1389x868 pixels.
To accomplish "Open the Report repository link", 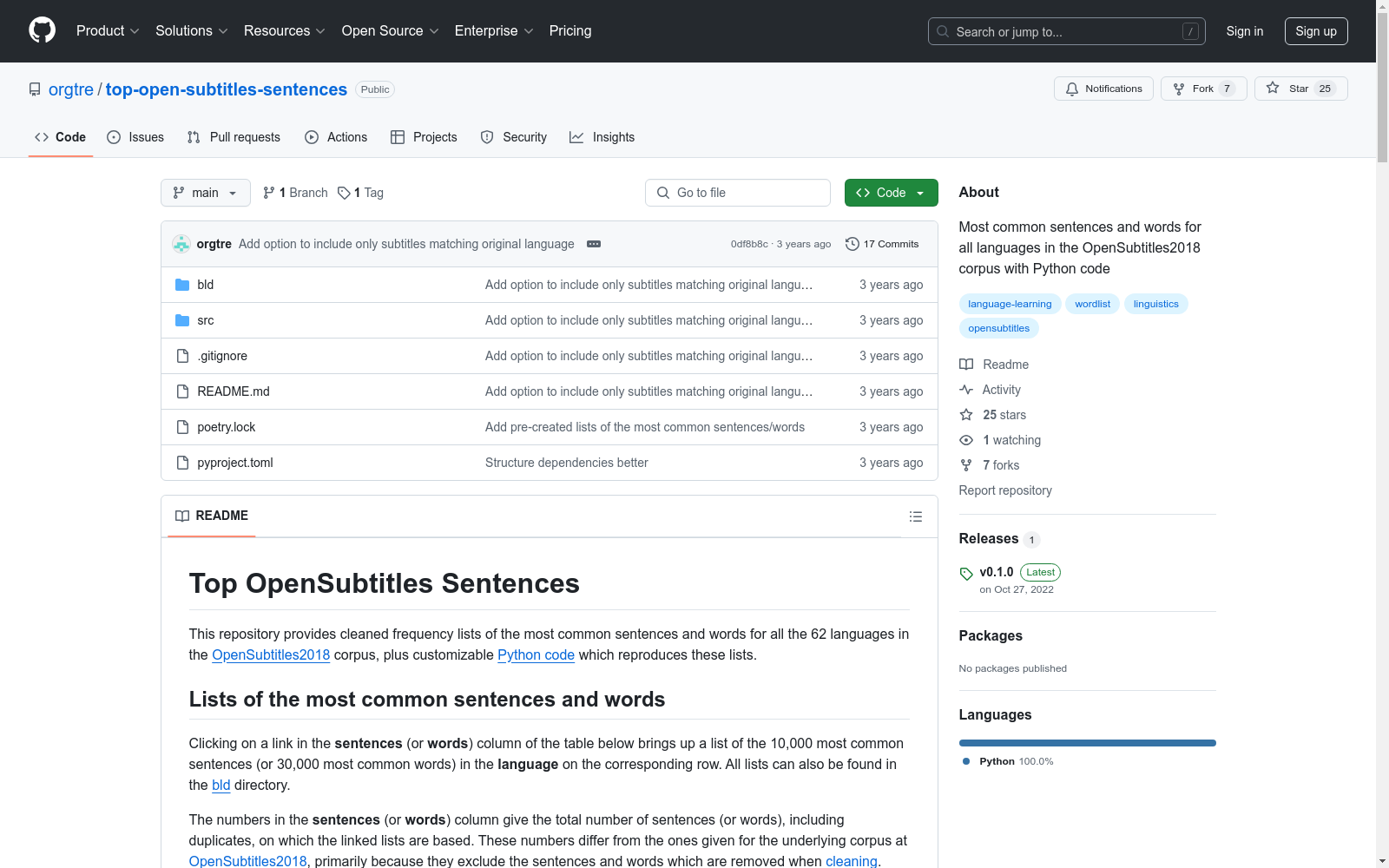I will (x=1005, y=490).
